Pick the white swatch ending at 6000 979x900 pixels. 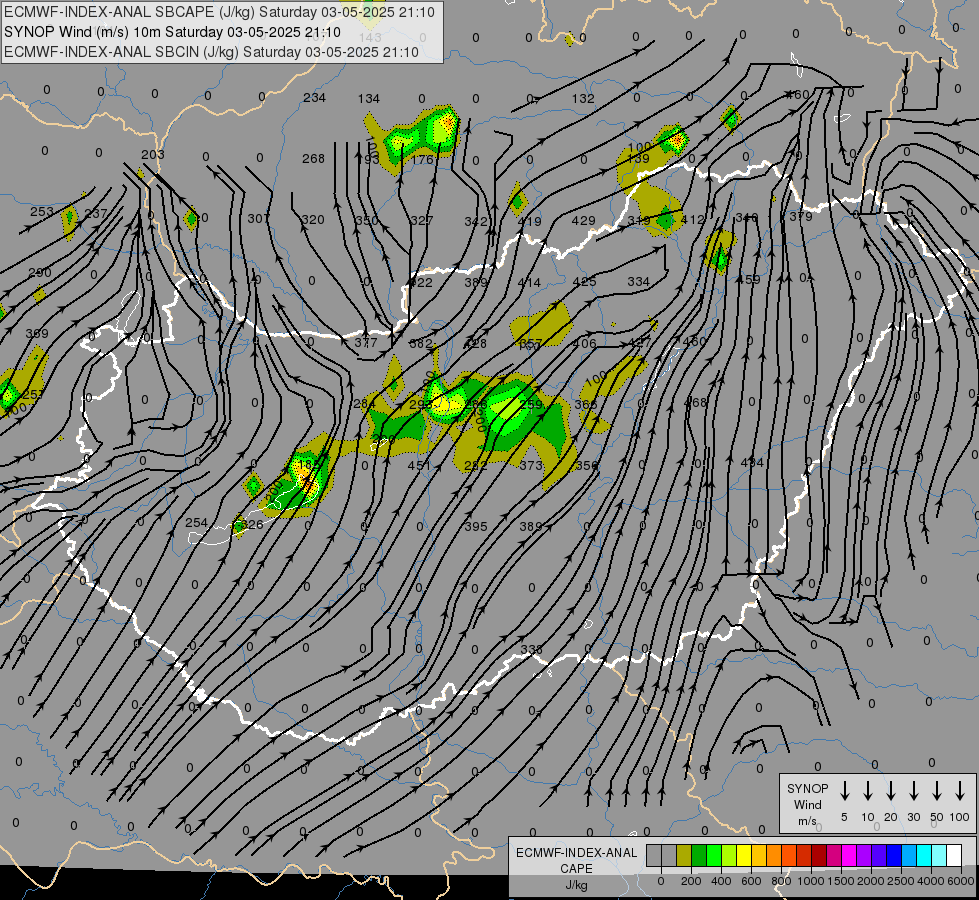(x=953, y=855)
